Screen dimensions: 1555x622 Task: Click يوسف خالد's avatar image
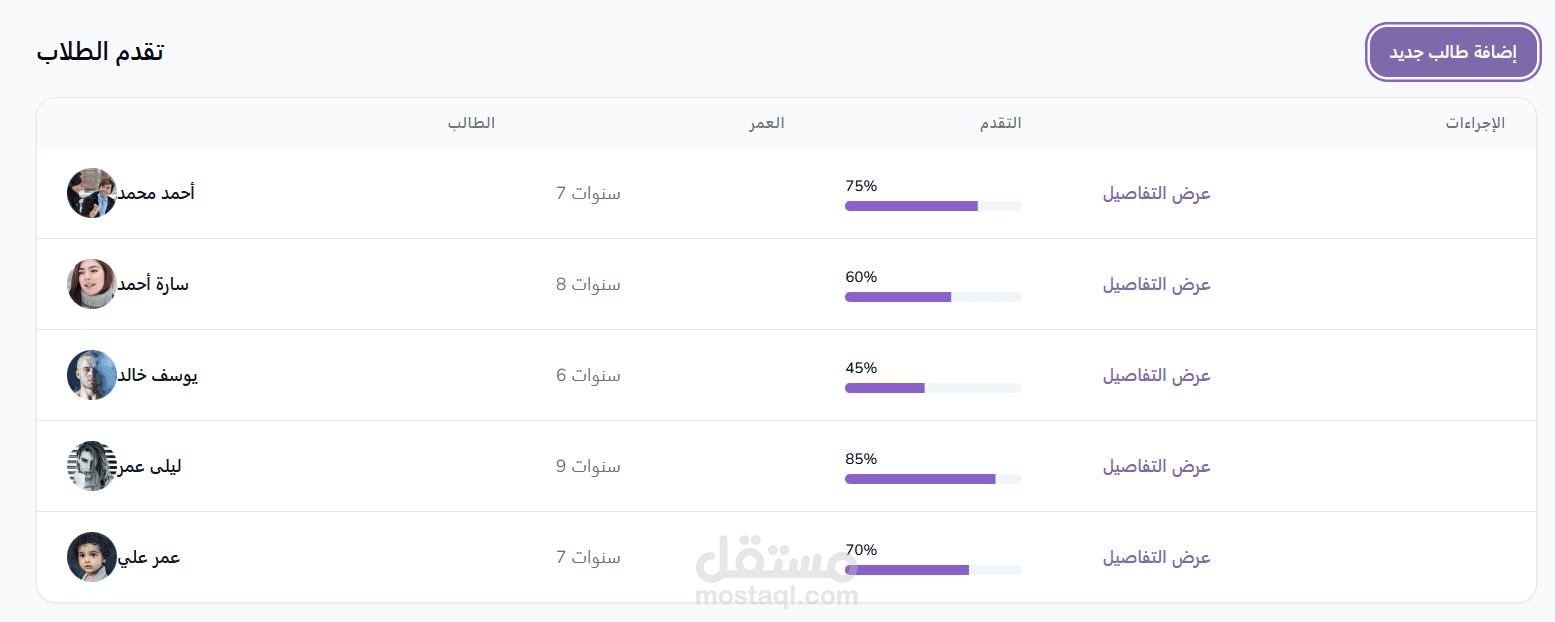pyautogui.click(x=92, y=375)
